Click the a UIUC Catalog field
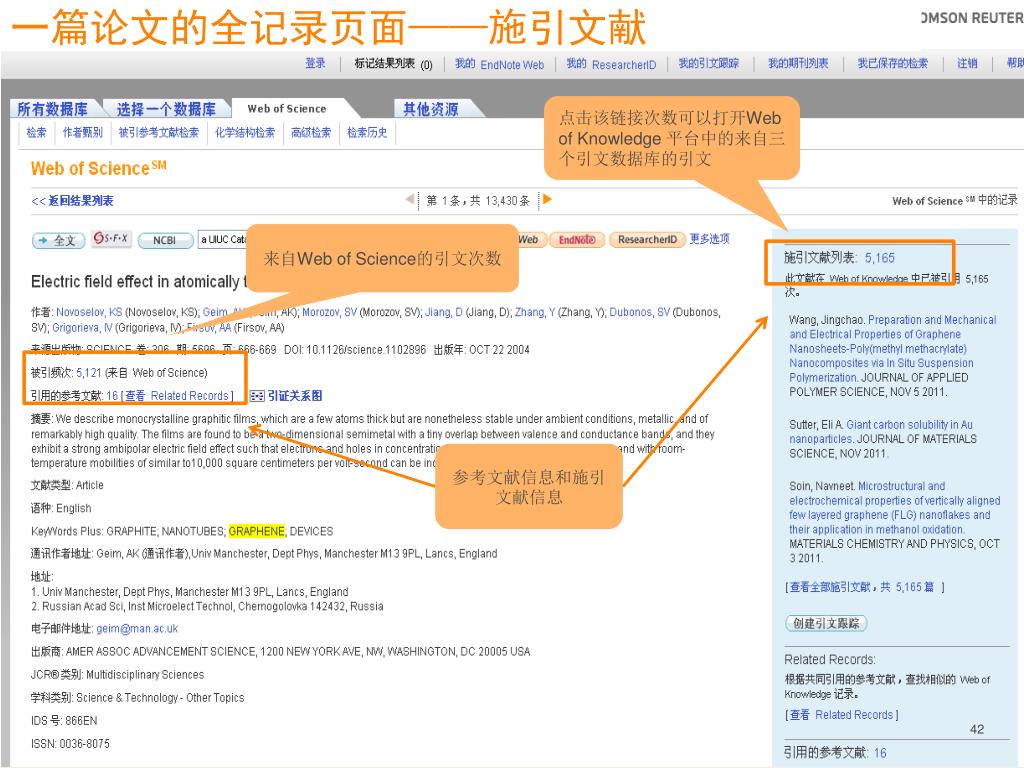The image size is (1024, 768). tap(223, 240)
